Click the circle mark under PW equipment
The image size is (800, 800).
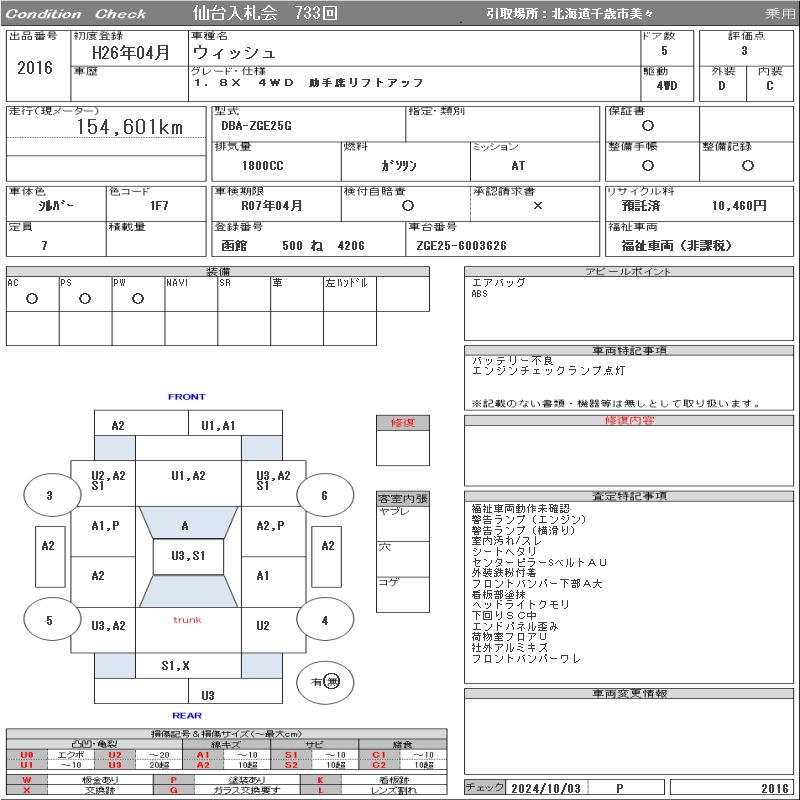pos(137,298)
